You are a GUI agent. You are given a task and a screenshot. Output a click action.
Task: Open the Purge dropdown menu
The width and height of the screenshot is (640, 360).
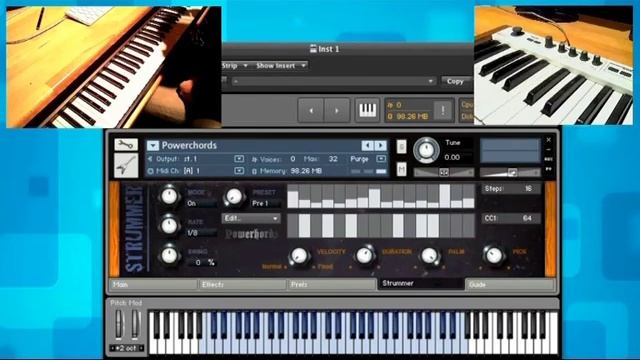tap(381, 159)
